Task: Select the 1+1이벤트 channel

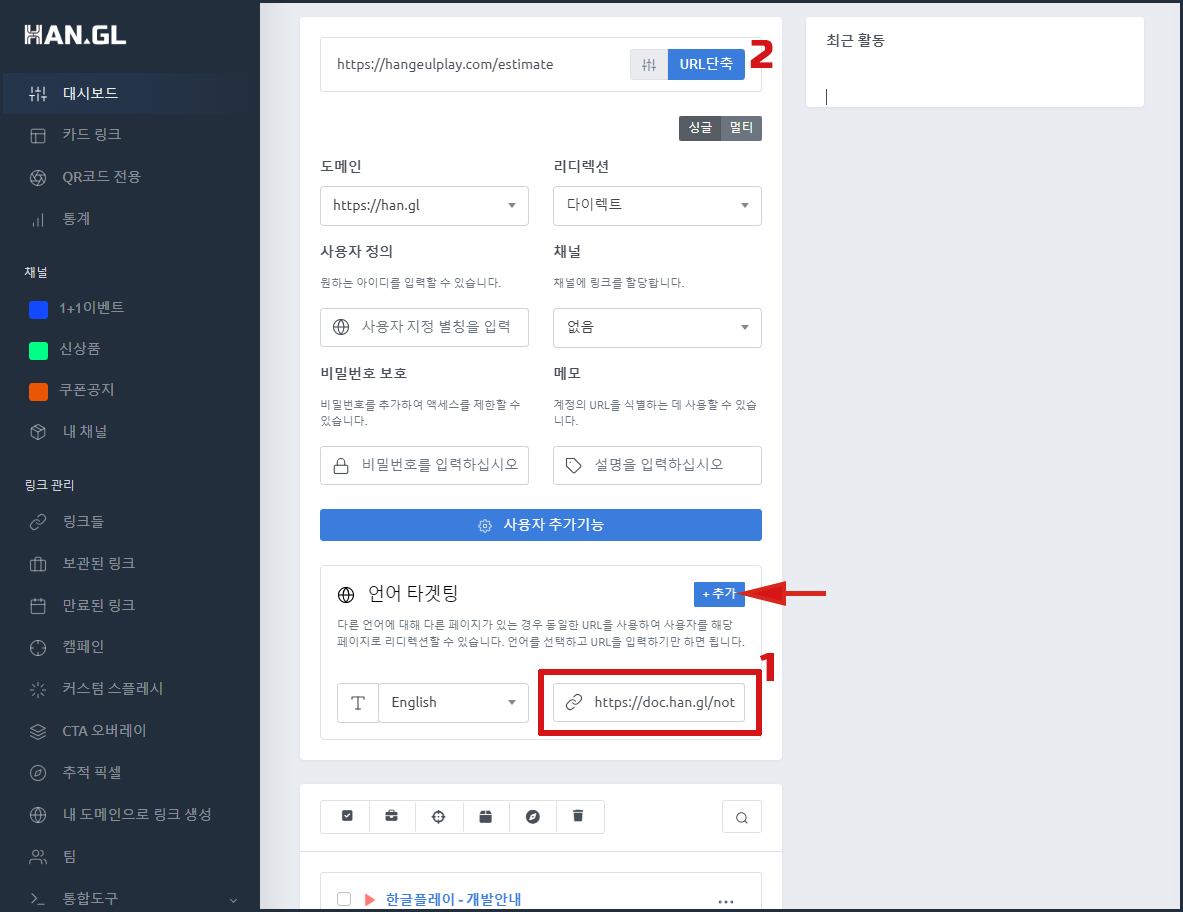Action: pos(91,308)
